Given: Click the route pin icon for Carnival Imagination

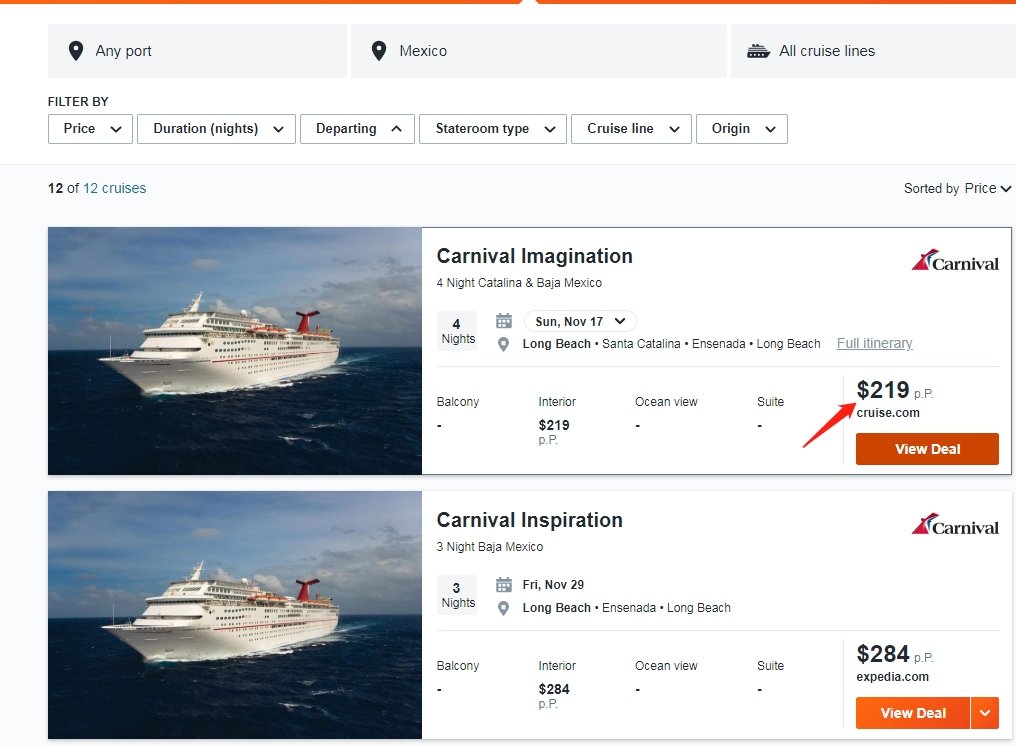Looking at the screenshot, I should click(503, 344).
